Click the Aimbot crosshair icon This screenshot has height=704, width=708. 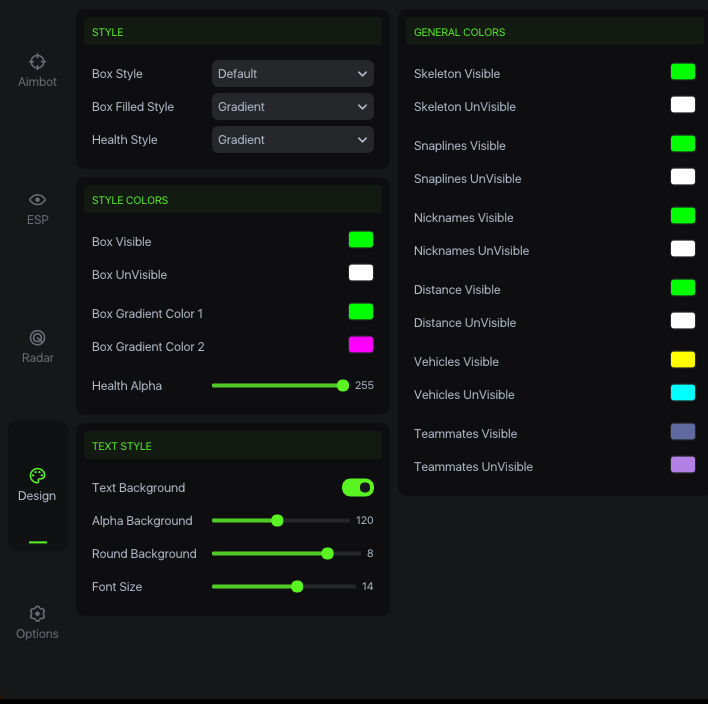38,62
